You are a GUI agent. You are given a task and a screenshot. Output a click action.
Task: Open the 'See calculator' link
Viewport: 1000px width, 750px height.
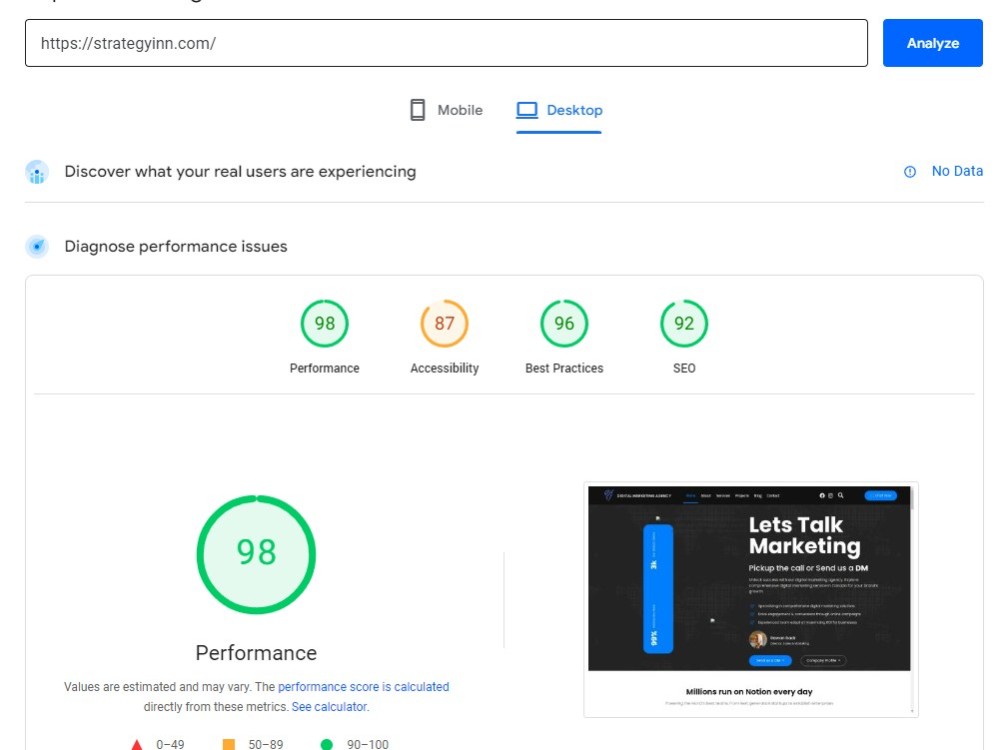click(329, 707)
